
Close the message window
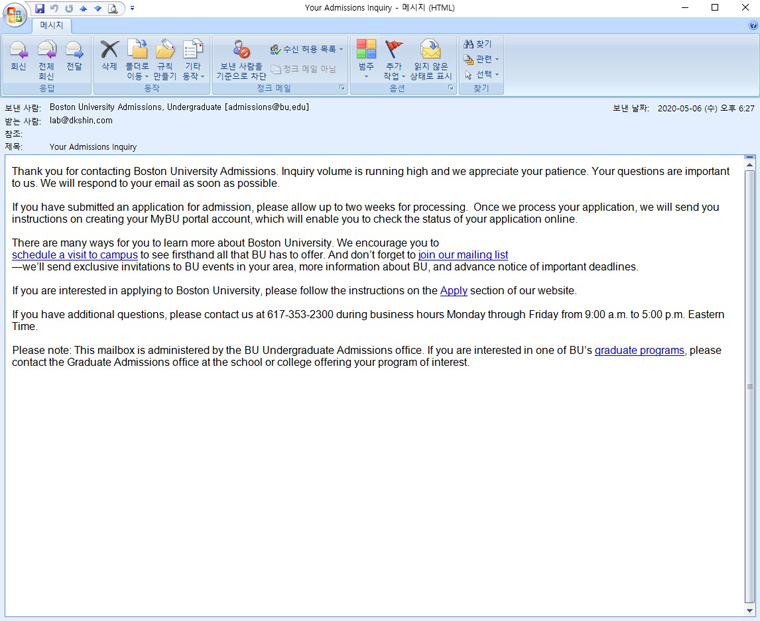coord(745,8)
